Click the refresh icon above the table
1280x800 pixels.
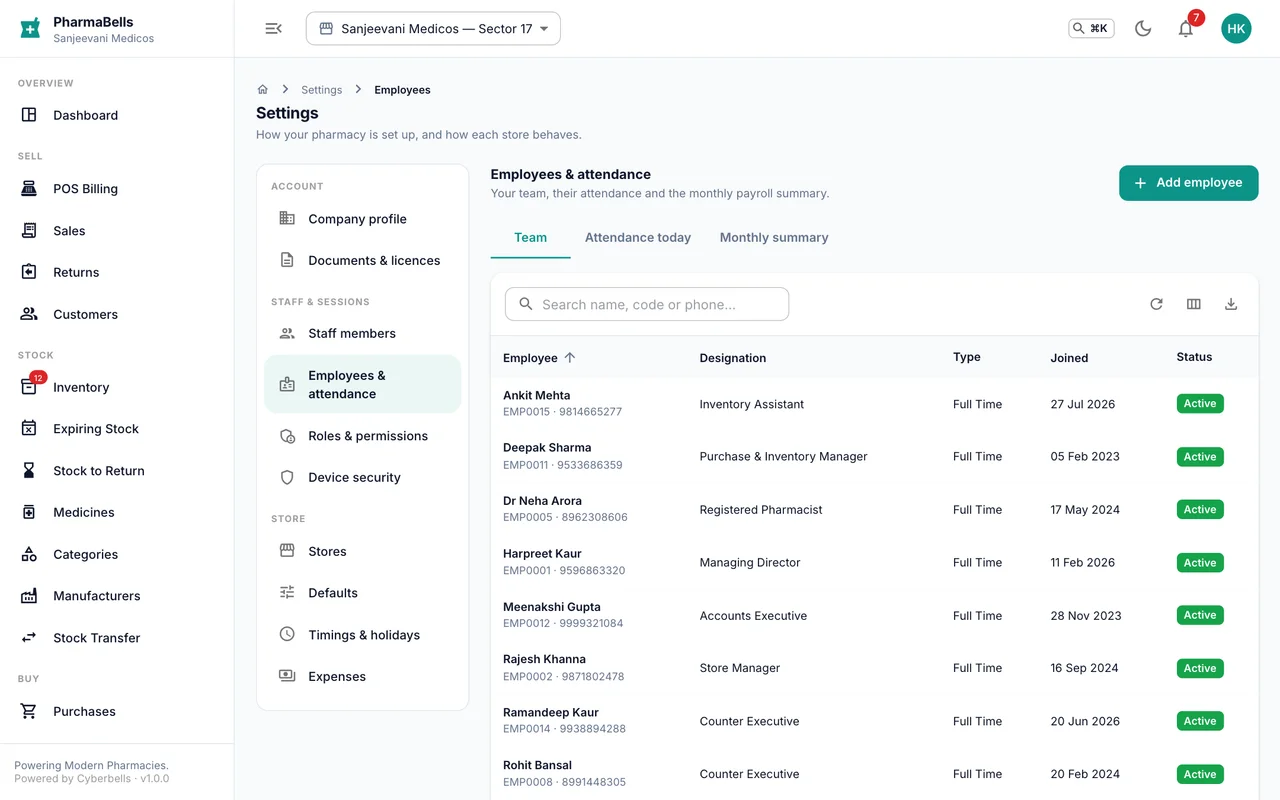pos(1156,304)
